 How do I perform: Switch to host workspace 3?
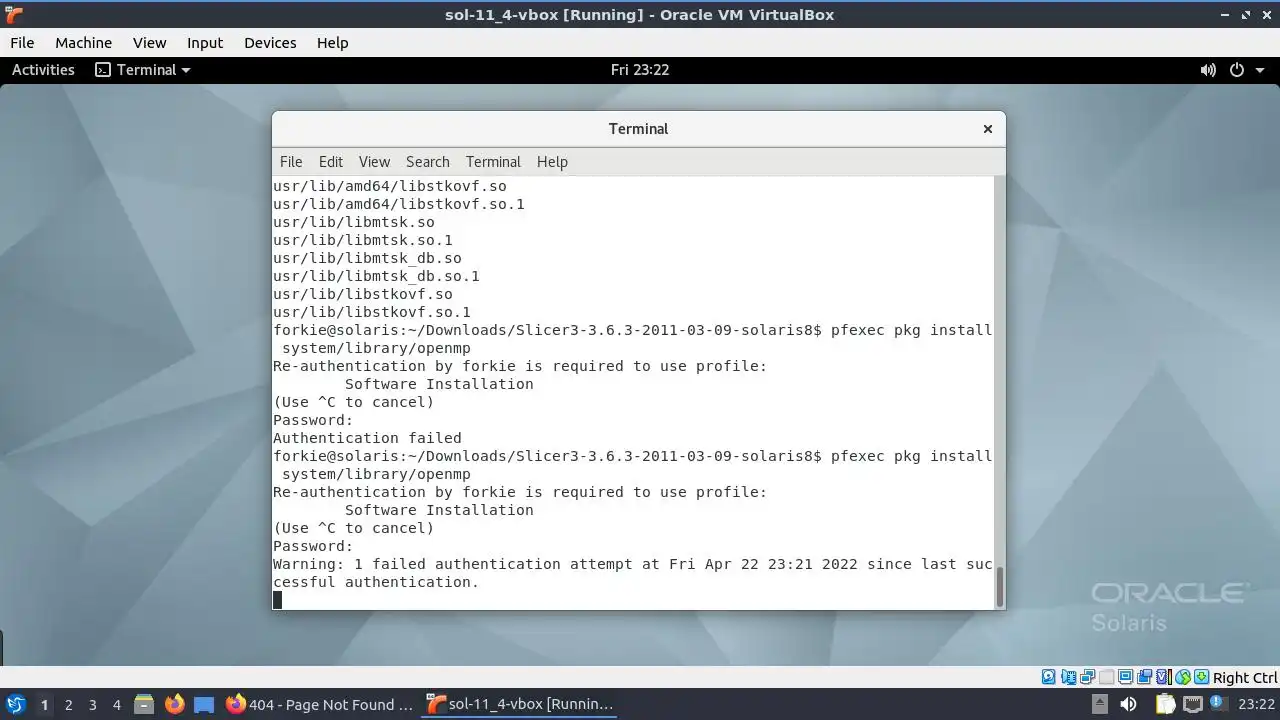click(92, 705)
